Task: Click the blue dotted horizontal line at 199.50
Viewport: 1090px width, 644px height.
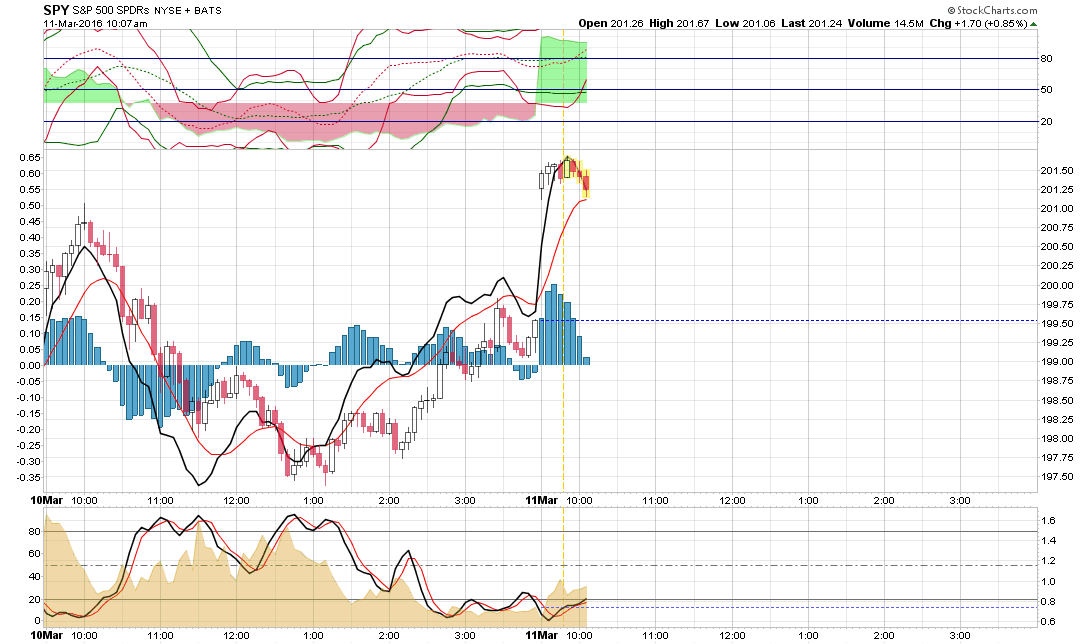Action: 787,321
